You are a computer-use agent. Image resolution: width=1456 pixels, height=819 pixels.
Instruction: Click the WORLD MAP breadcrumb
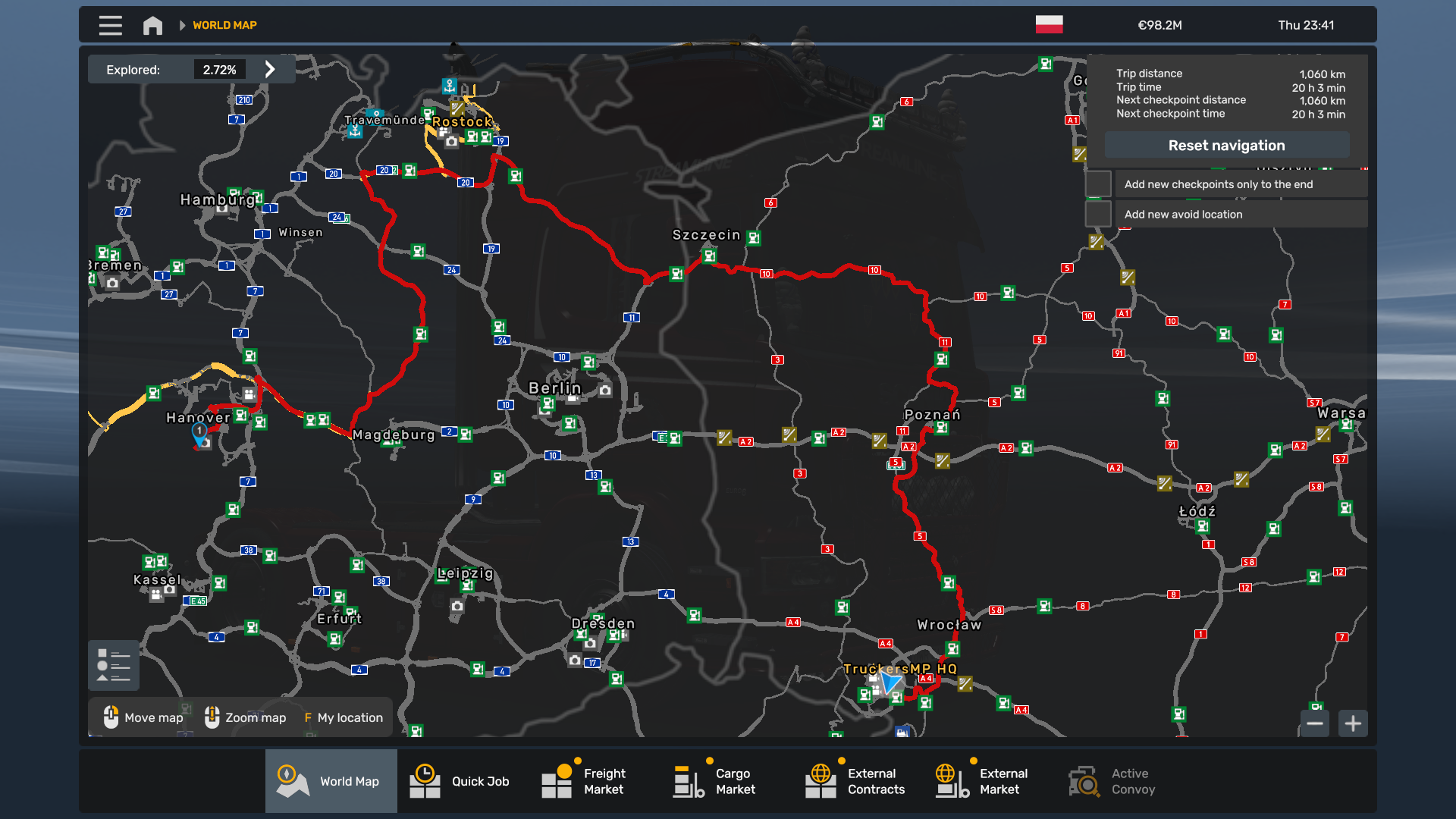pyautogui.click(x=224, y=25)
